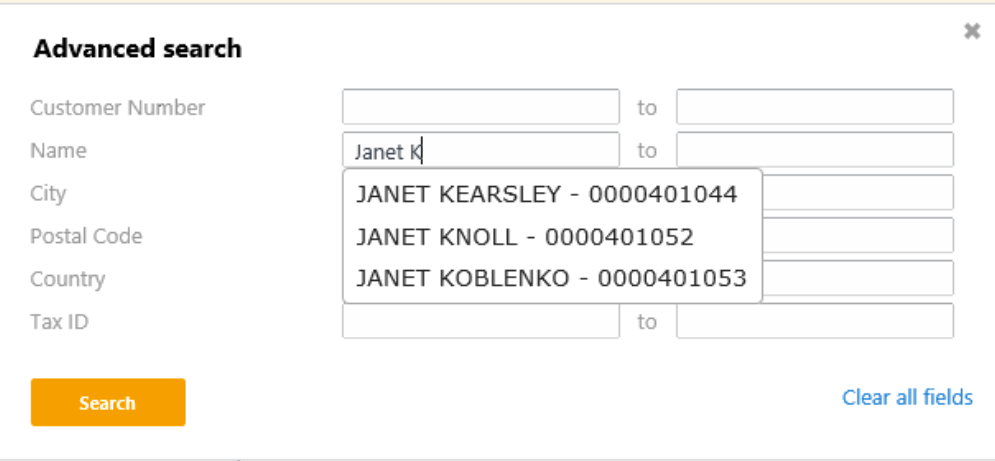
Task: Click the City 'to' range field
Action: point(858,192)
